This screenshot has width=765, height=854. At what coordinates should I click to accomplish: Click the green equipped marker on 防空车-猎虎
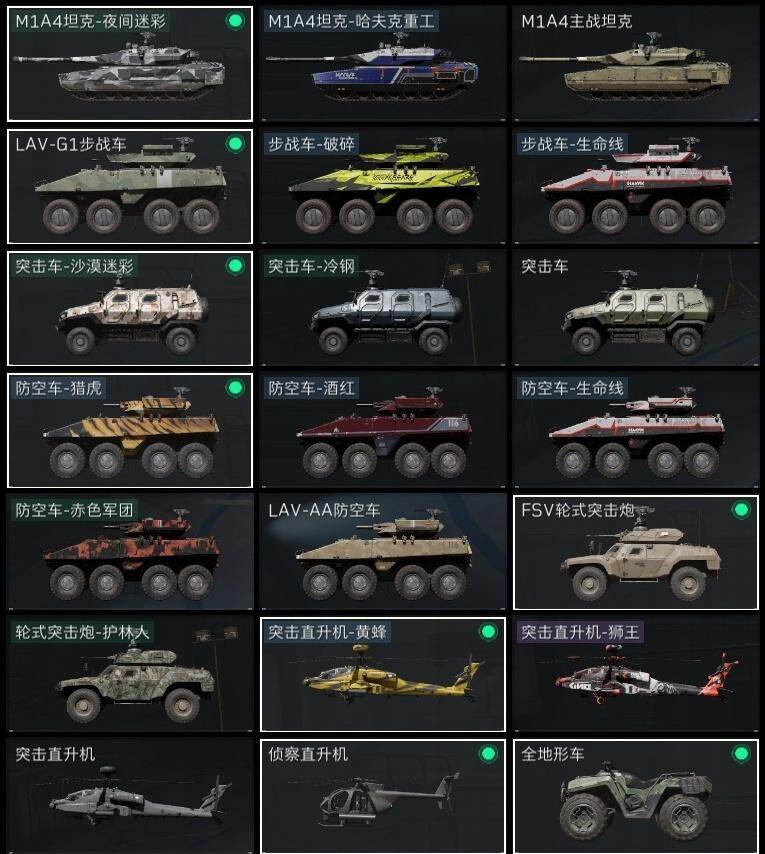pyautogui.click(x=235, y=388)
